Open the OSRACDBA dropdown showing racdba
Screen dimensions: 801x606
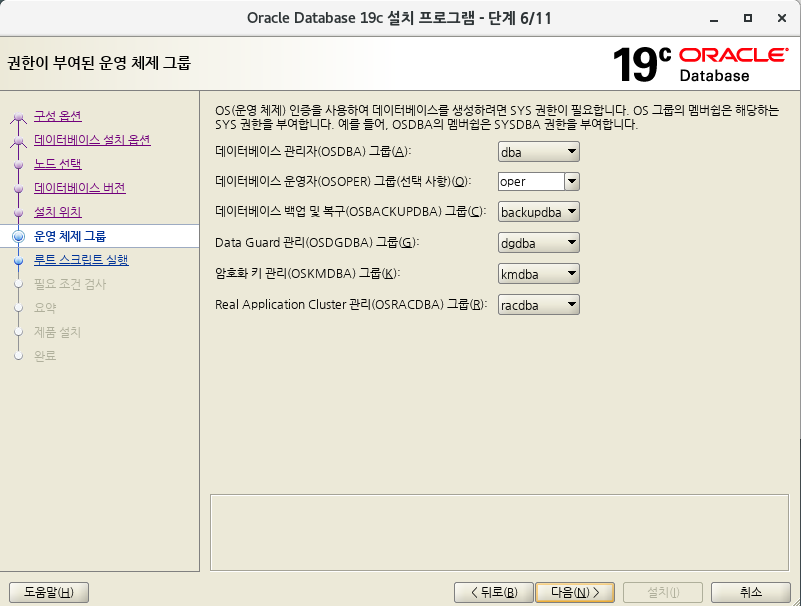tap(538, 305)
